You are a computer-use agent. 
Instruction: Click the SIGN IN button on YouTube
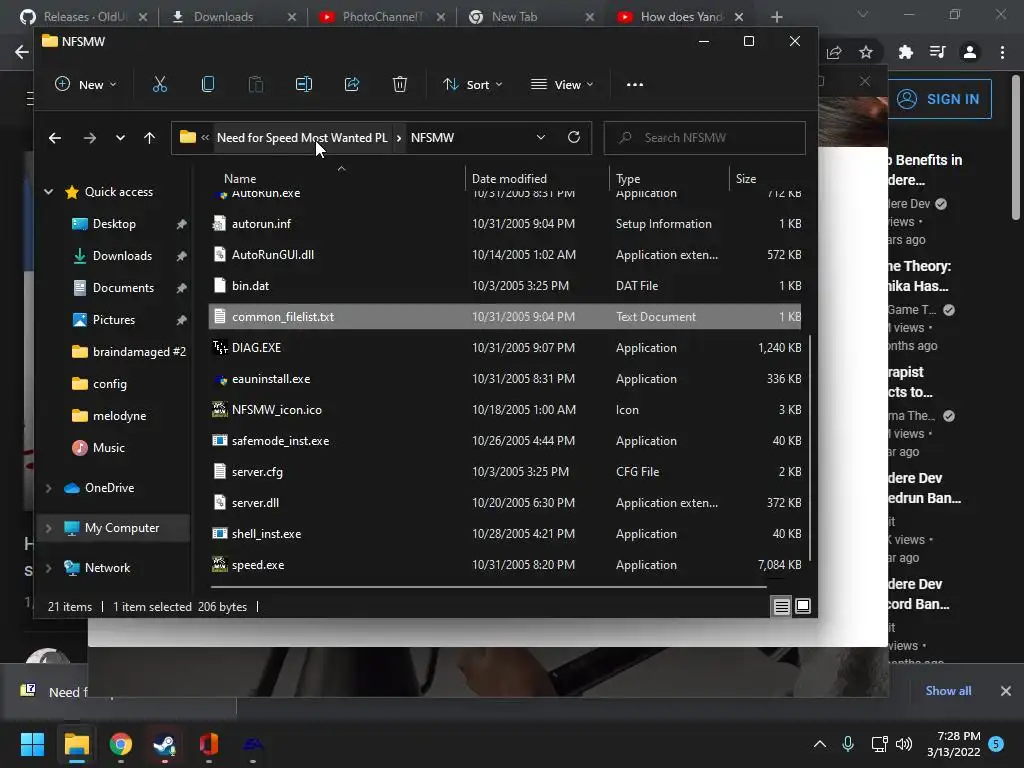[940, 99]
